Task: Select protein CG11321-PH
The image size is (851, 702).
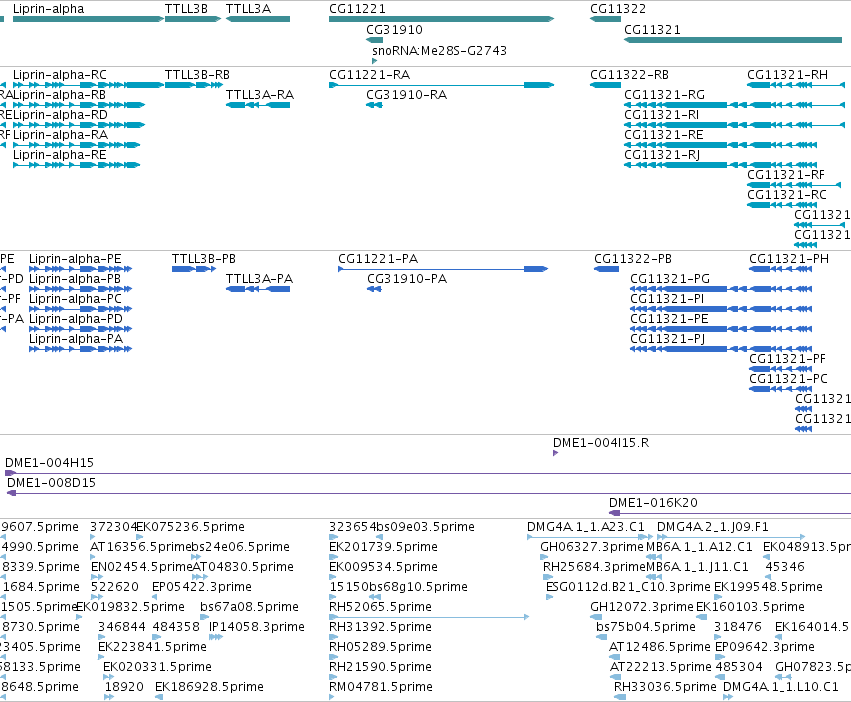Action: [780, 269]
